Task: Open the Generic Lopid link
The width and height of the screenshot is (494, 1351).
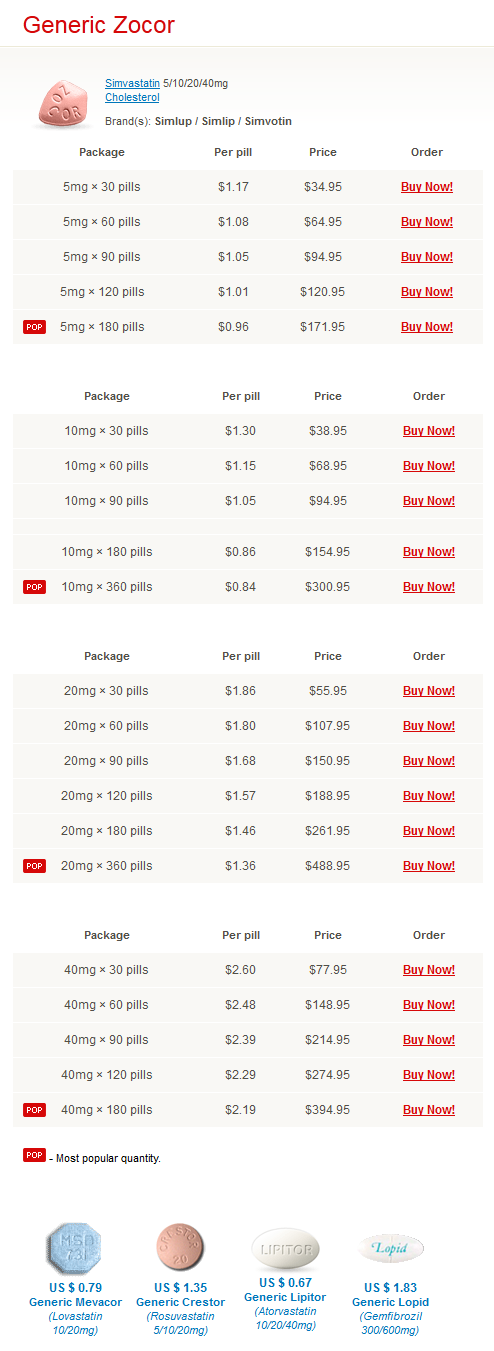Action: coord(390,1302)
